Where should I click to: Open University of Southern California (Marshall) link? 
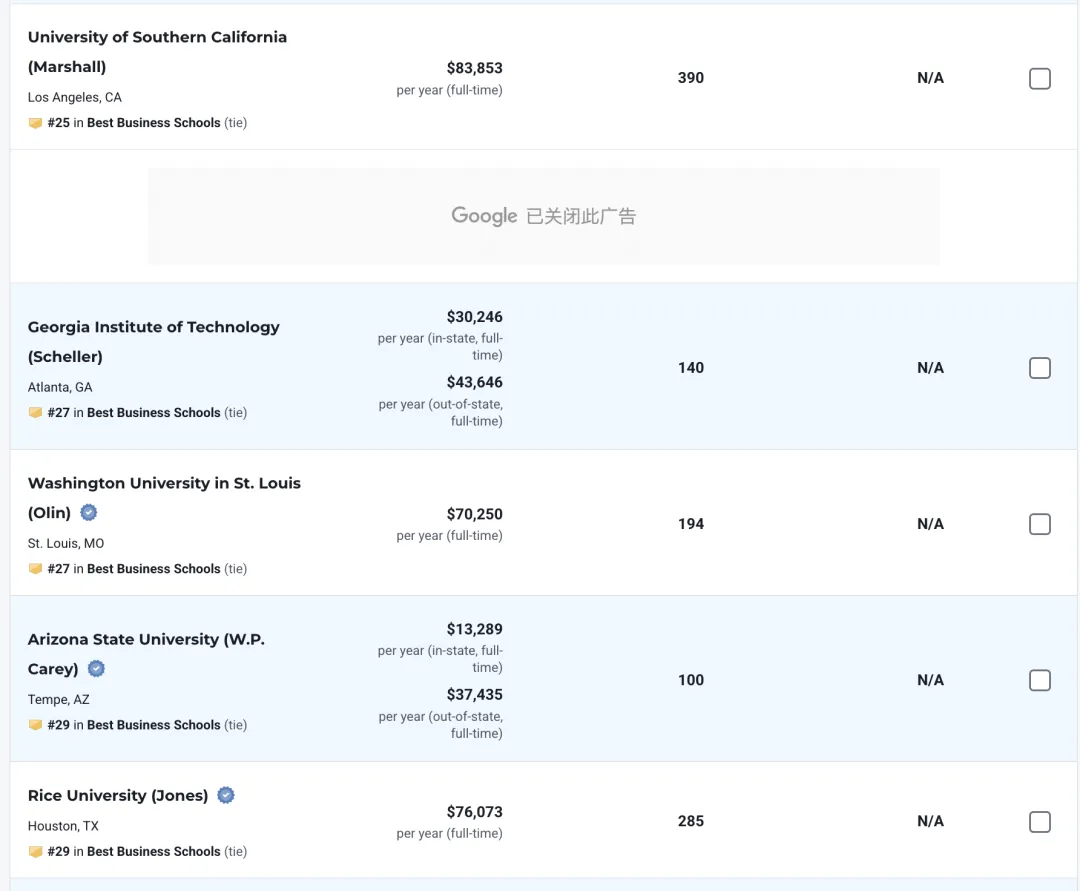[x=157, y=38]
